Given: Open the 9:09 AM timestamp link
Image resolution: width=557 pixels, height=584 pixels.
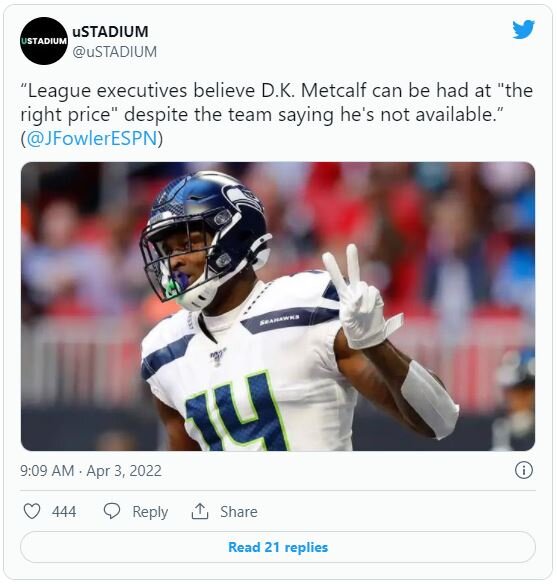Looking at the screenshot, I should pos(47,471).
